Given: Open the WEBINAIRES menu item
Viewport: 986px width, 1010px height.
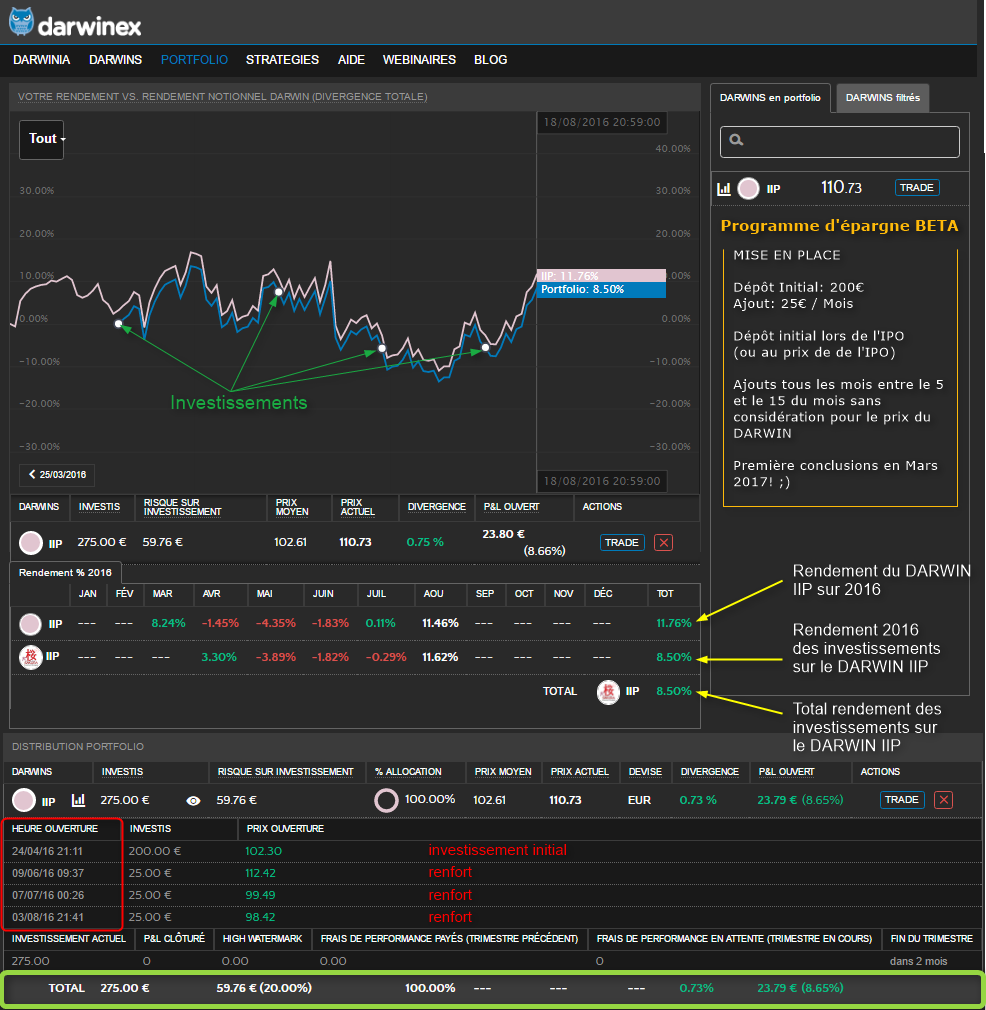Looking at the screenshot, I should pyautogui.click(x=419, y=60).
